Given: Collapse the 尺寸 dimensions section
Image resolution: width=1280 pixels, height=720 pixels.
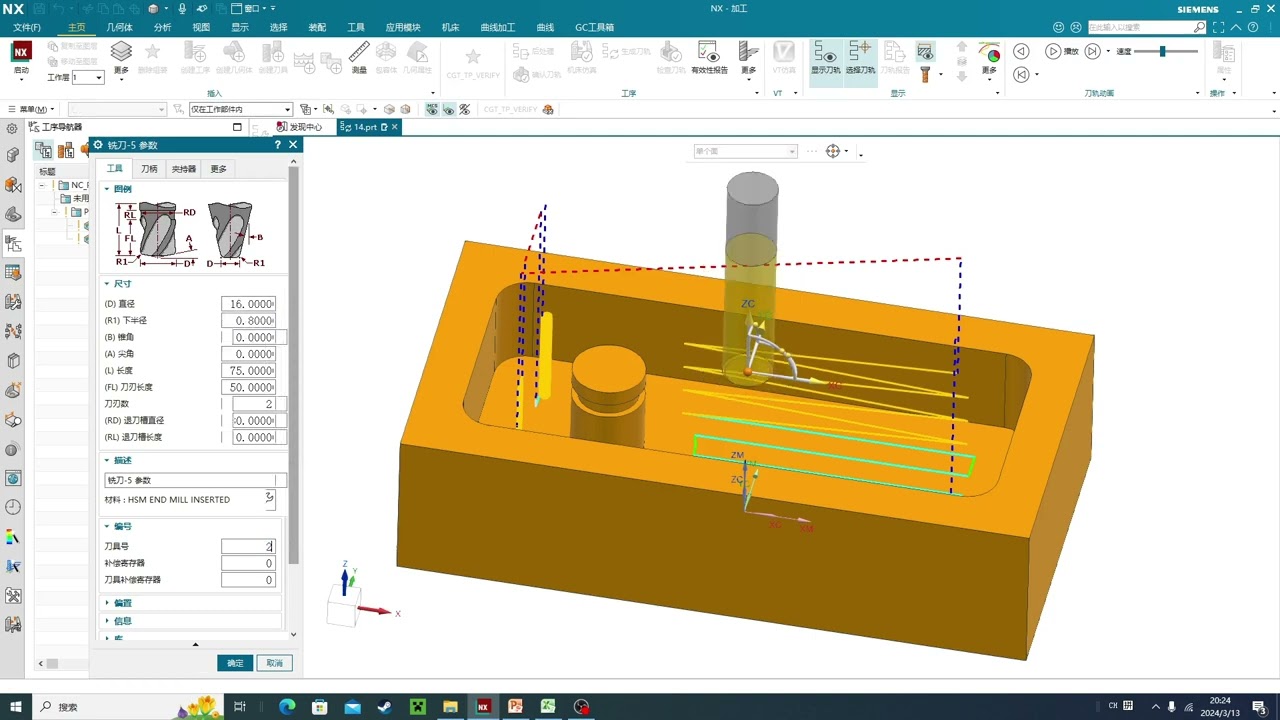Looking at the screenshot, I should [x=121, y=284].
